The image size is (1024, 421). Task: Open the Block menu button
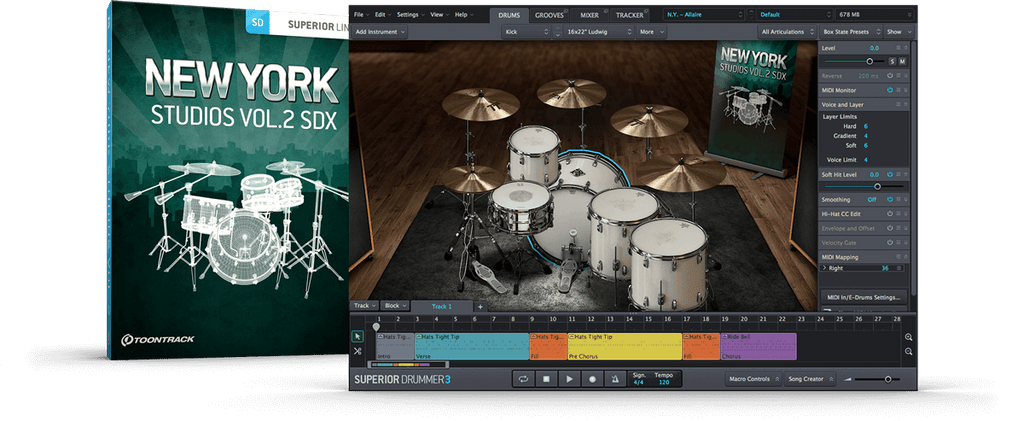point(395,305)
